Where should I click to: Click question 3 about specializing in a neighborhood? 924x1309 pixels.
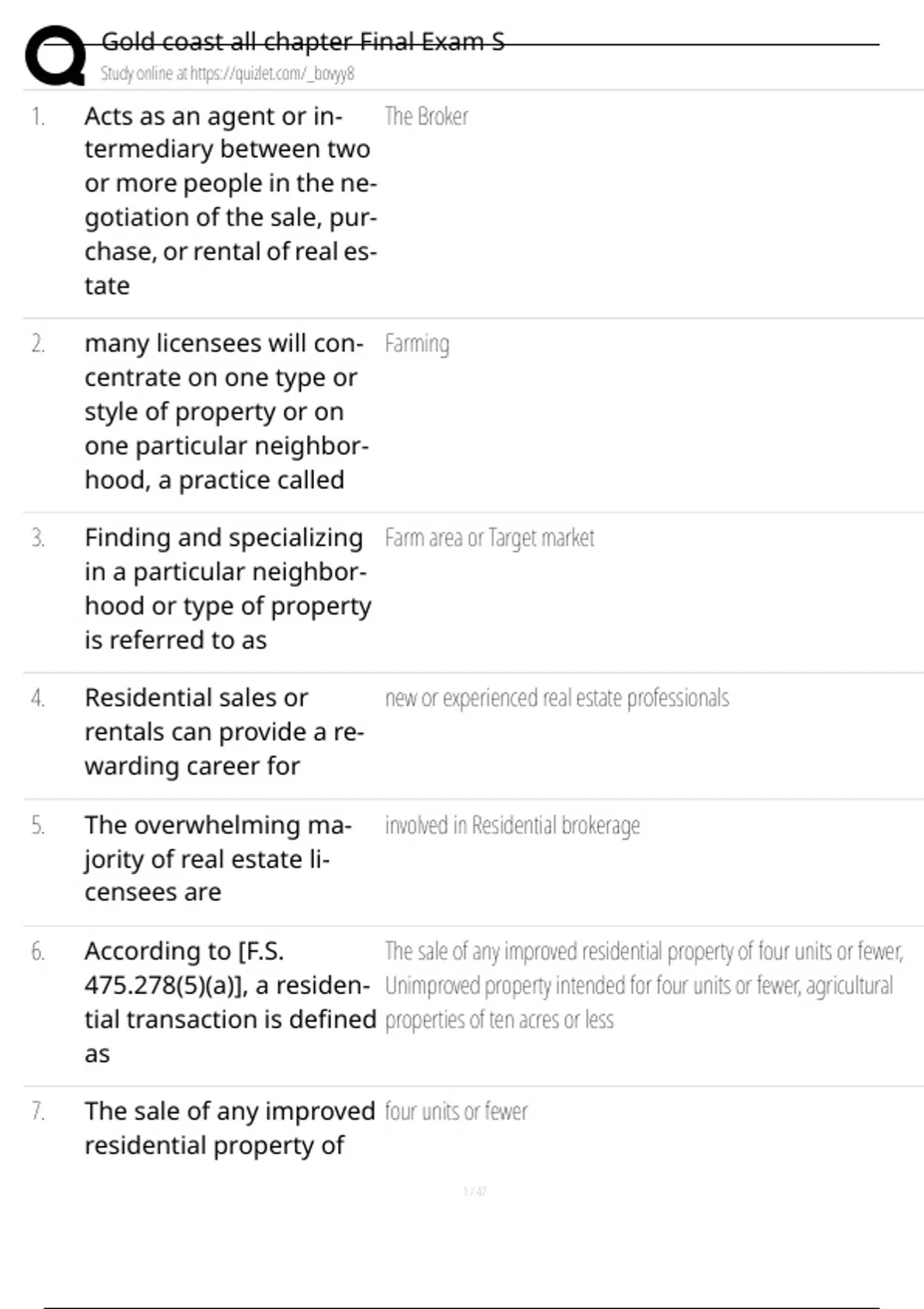point(227,588)
